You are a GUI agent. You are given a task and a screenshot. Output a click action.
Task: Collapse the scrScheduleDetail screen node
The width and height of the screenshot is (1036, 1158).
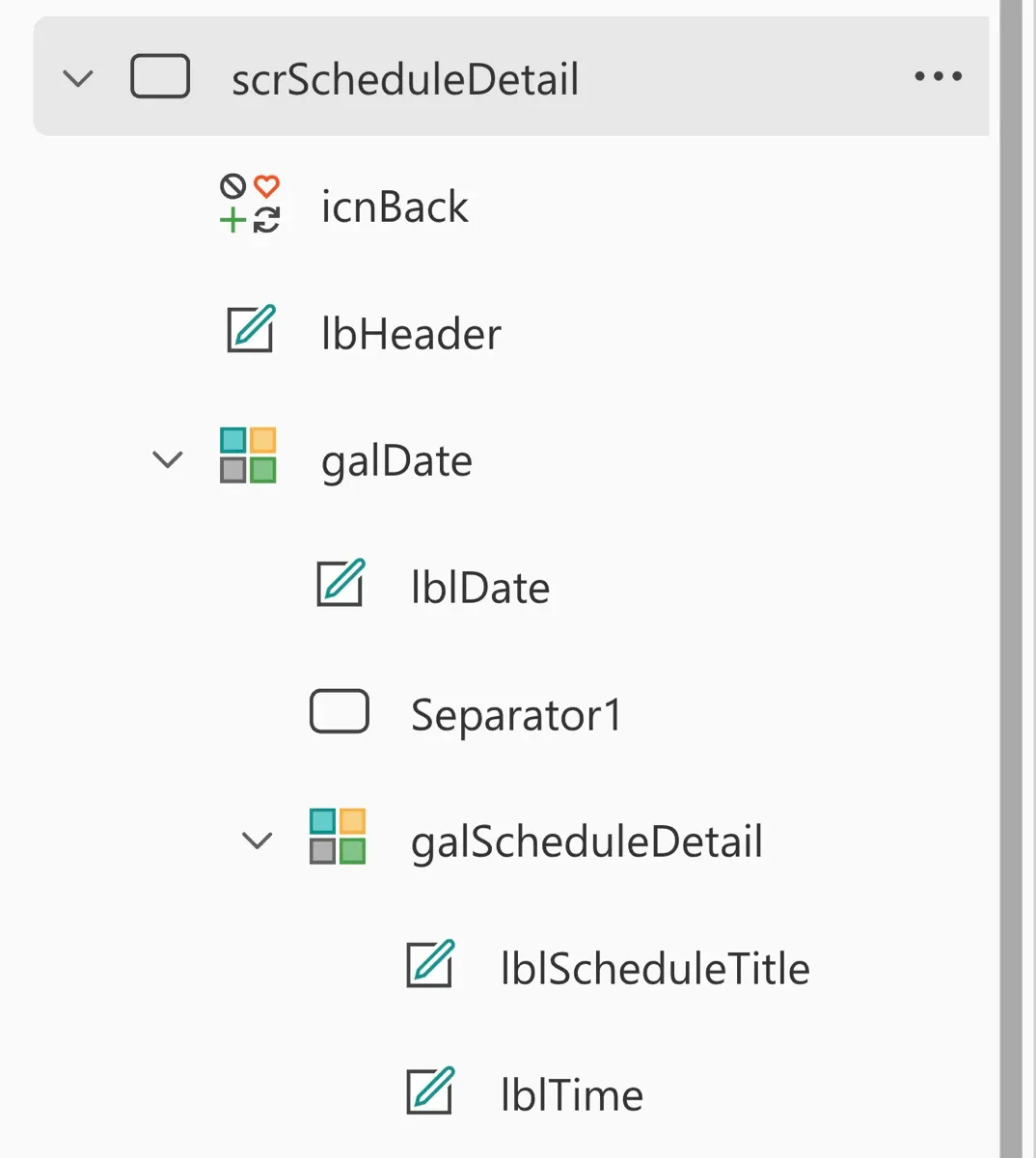[x=78, y=78]
